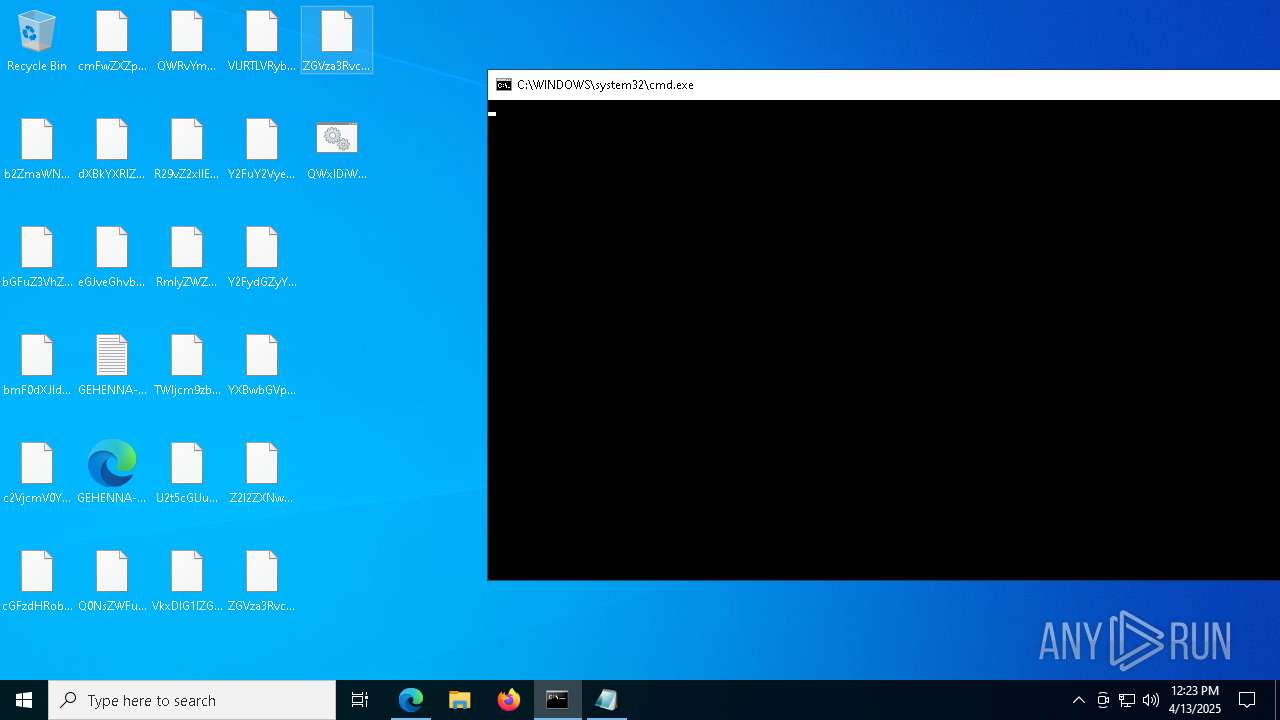Select the dXBkYXRlZ... desktop file

click(112, 149)
